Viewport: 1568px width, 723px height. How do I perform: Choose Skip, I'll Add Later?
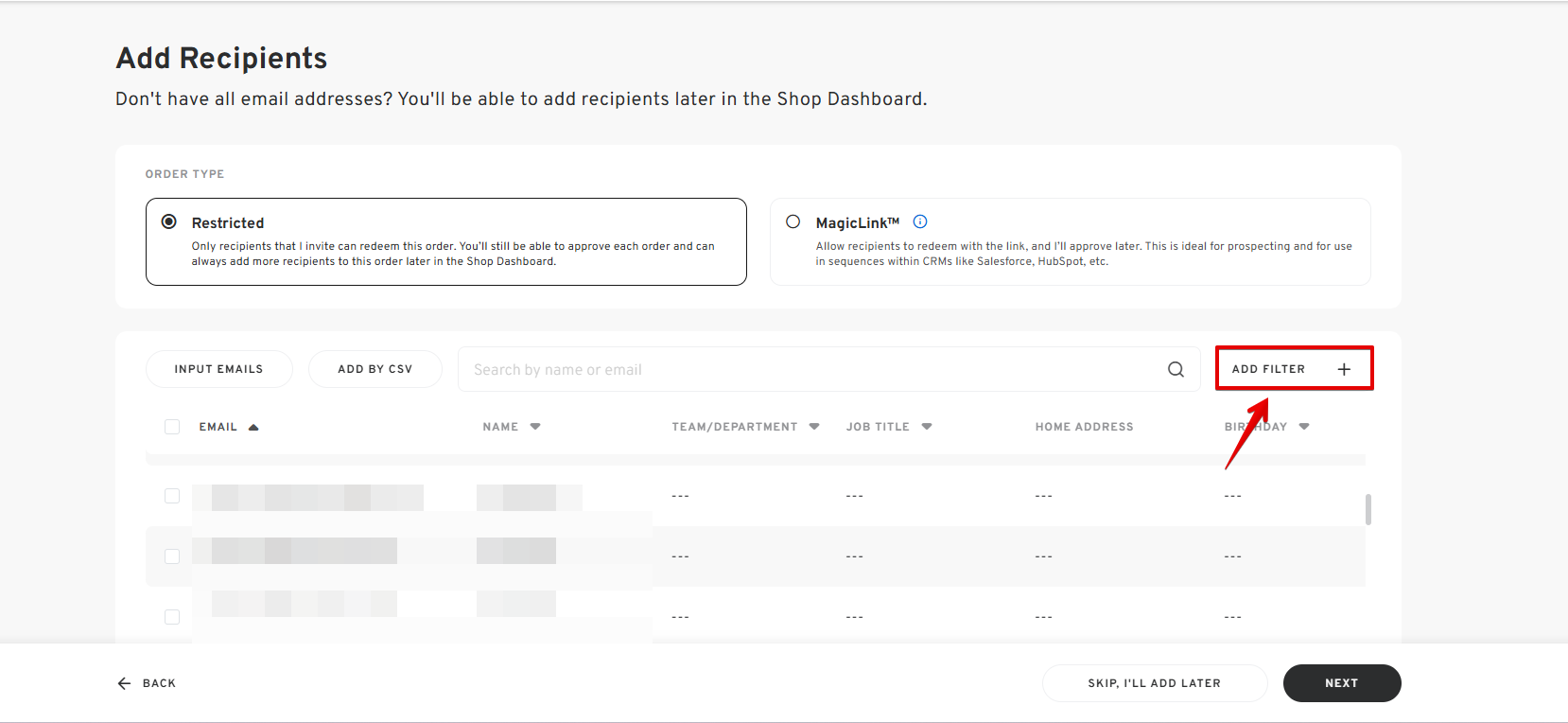[1154, 683]
